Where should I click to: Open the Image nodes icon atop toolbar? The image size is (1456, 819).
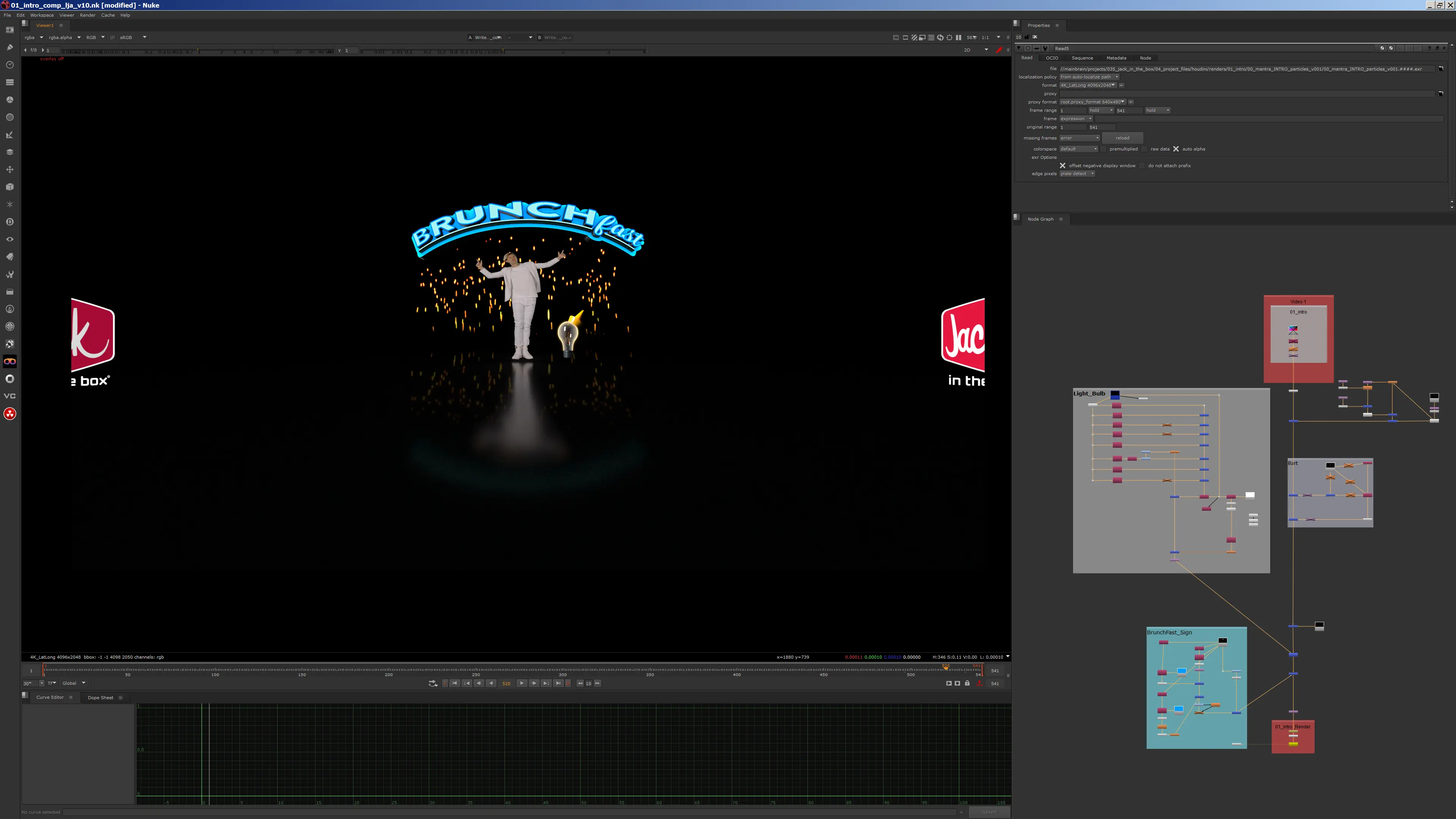9,30
